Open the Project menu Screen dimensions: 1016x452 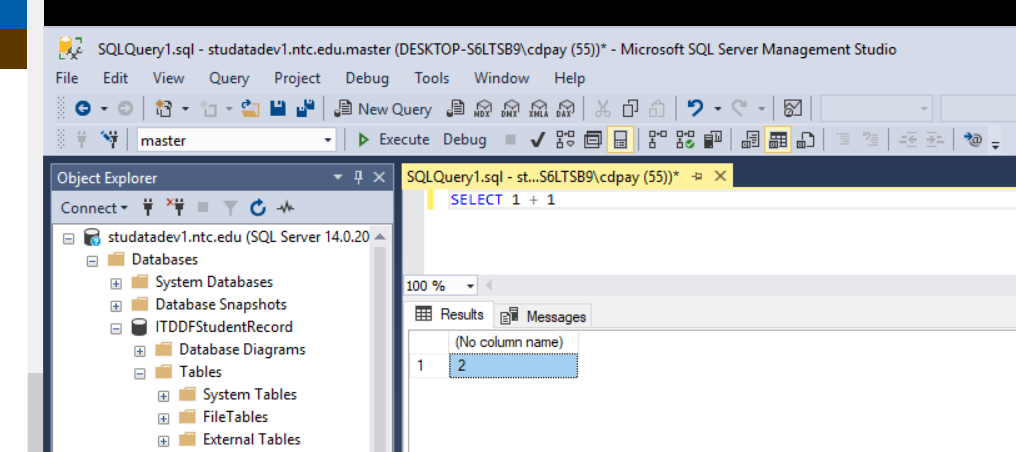[297, 78]
